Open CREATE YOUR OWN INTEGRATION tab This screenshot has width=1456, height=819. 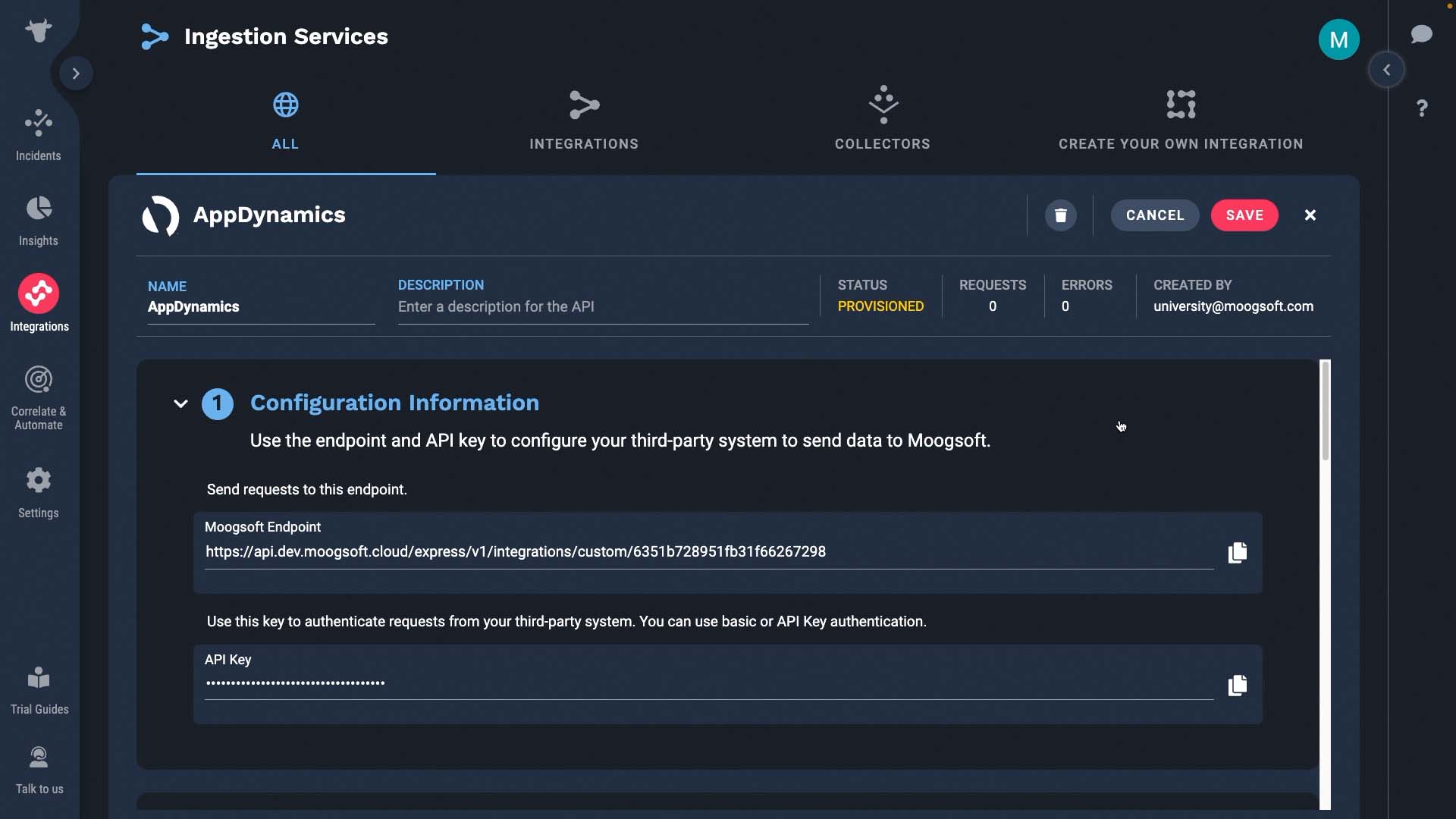tap(1181, 121)
